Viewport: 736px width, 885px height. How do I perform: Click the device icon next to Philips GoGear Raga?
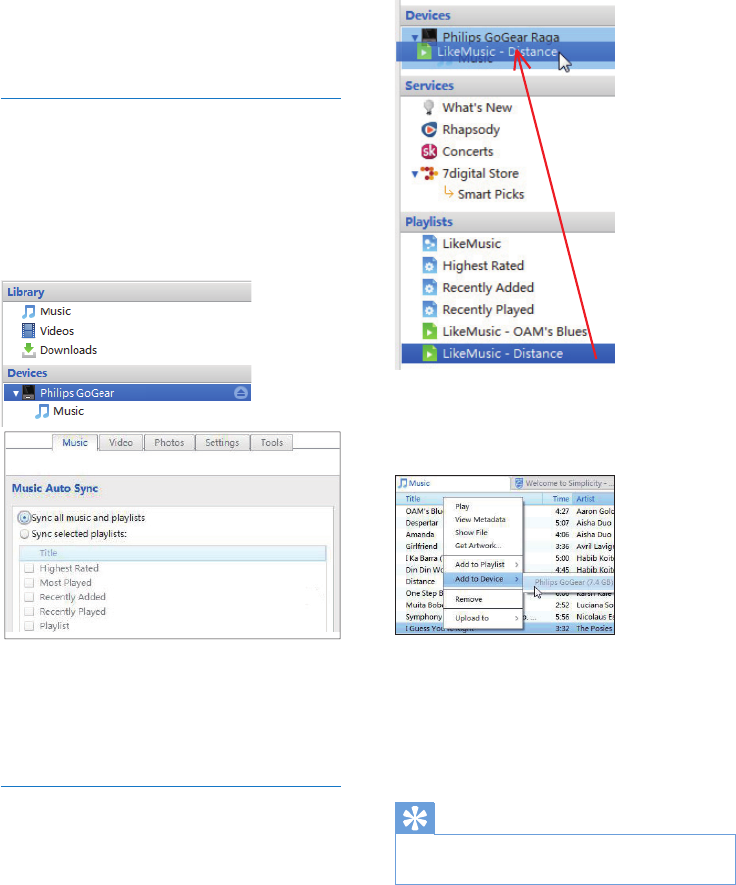coord(429,37)
